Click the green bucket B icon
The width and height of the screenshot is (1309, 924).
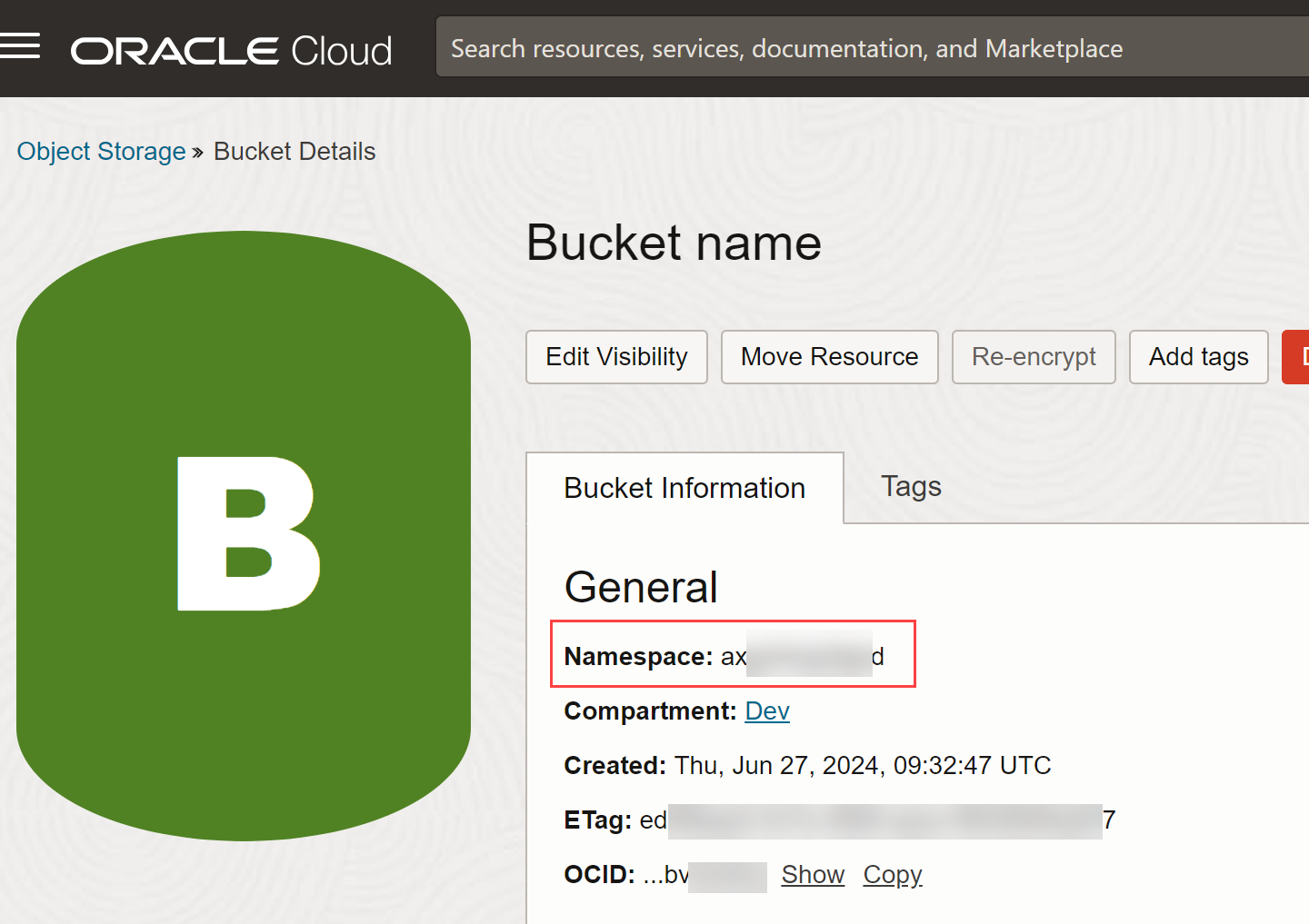tap(244, 535)
